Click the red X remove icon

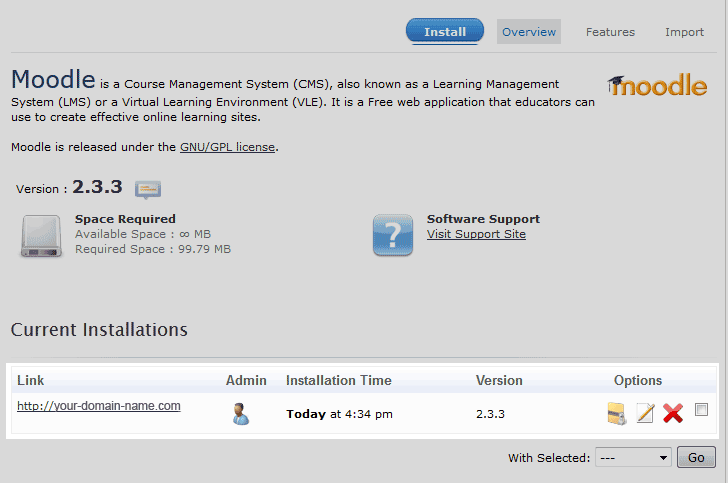[x=673, y=413]
